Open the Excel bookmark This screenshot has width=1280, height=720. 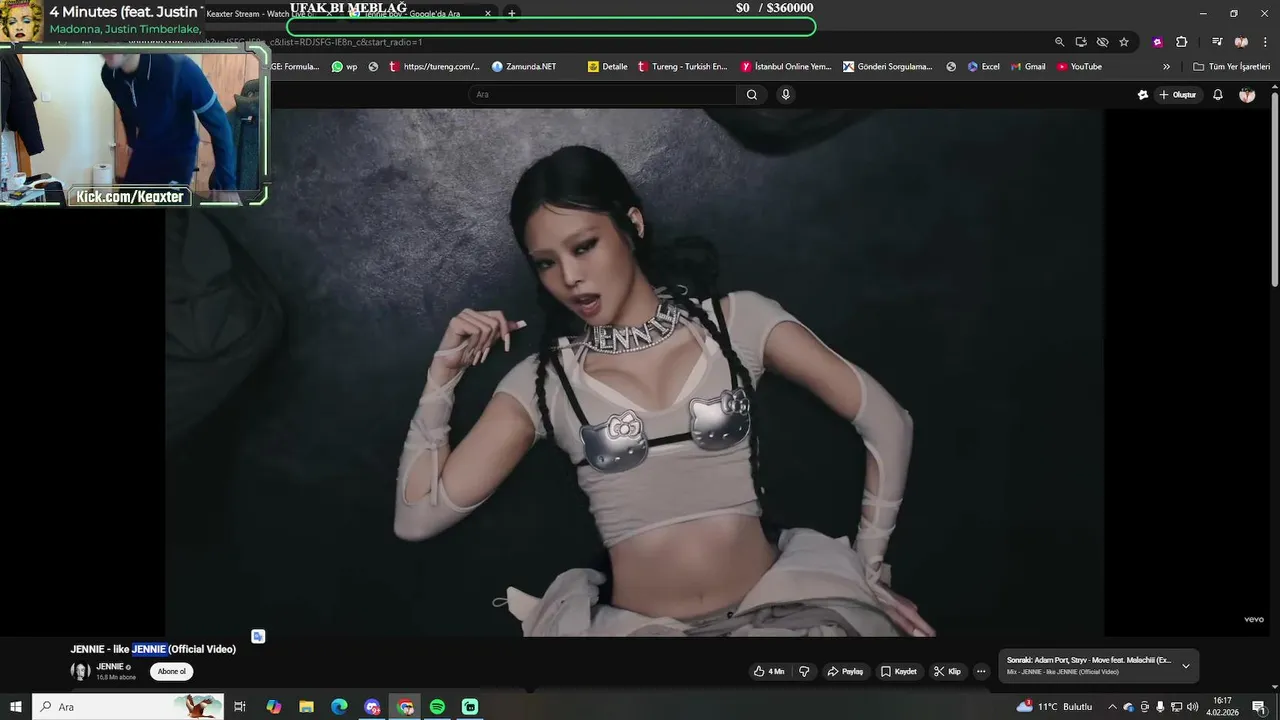pyautogui.click(x=983, y=67)
